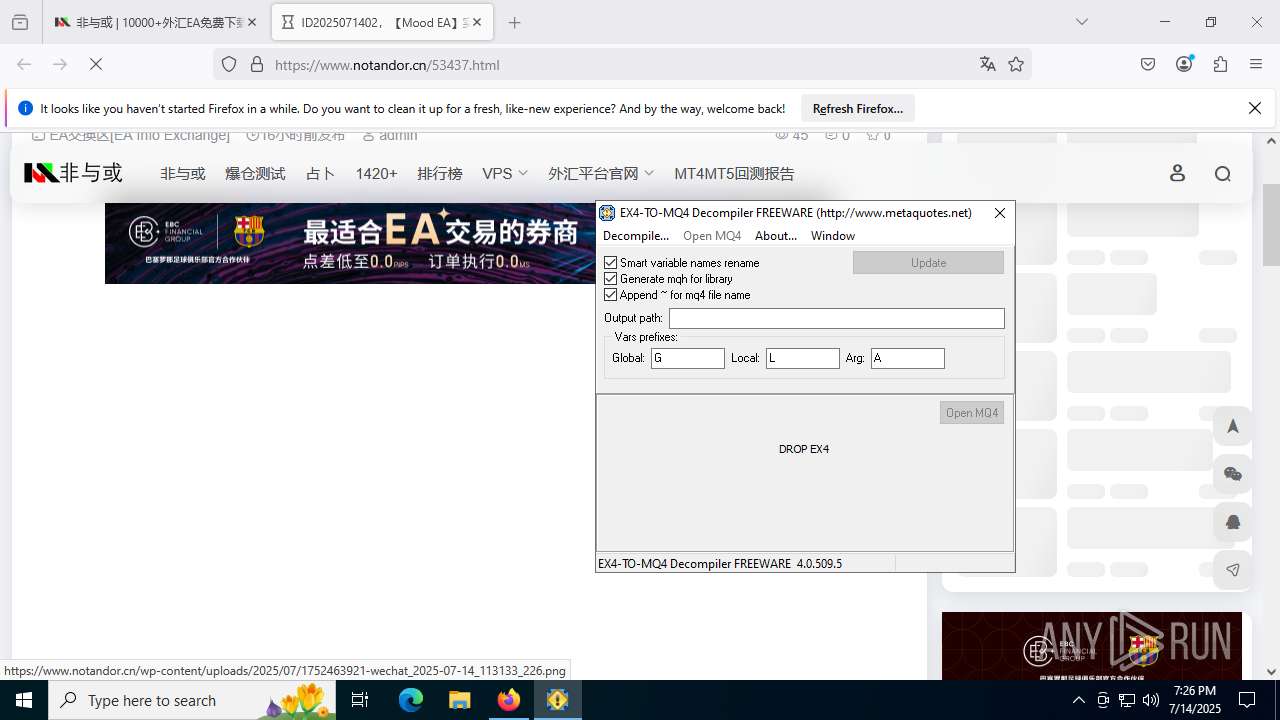The height and width of the screenshot is (720, 1280).
Task: Click the back-to-top arrow side button
Action: (1233, 426)
